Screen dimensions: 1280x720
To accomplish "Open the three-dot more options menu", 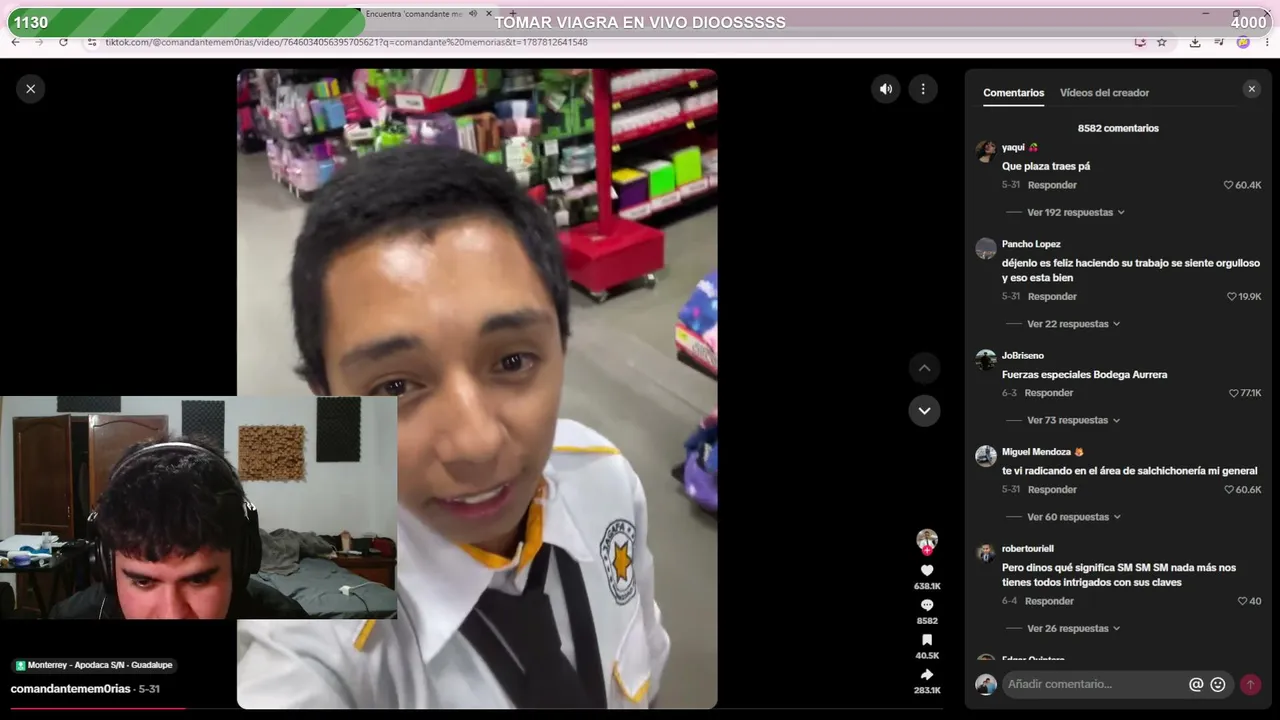I will pyautogui.click(x=923, y=89).
